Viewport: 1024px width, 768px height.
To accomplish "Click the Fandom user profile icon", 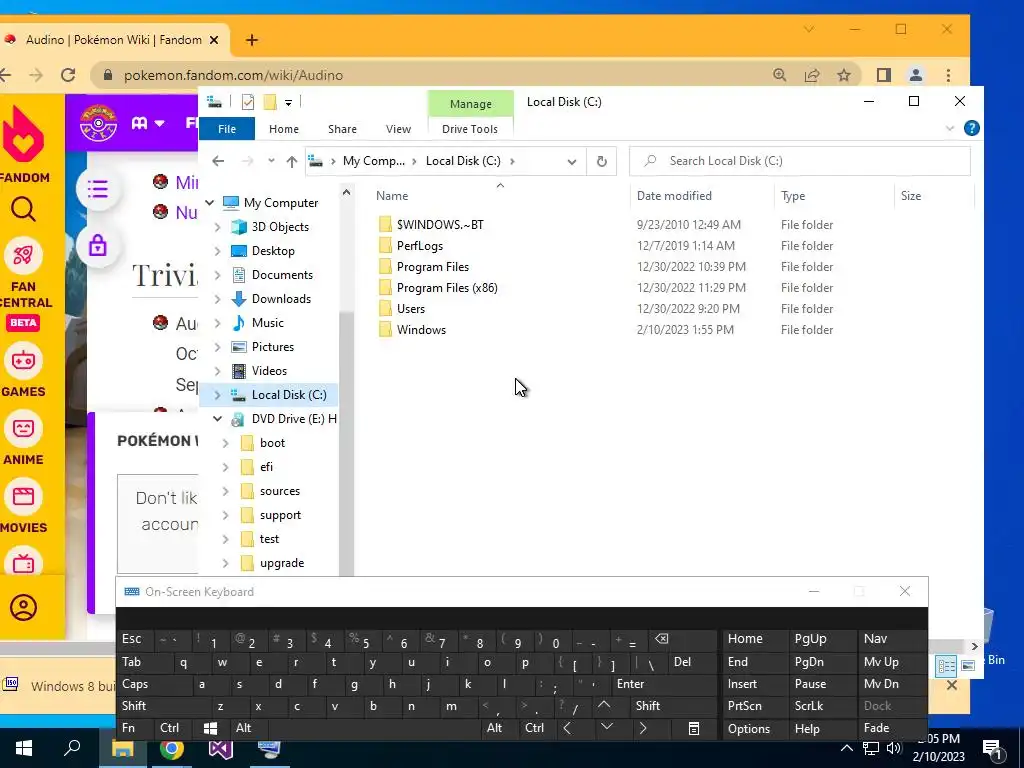I will click(x=23, y=607).
